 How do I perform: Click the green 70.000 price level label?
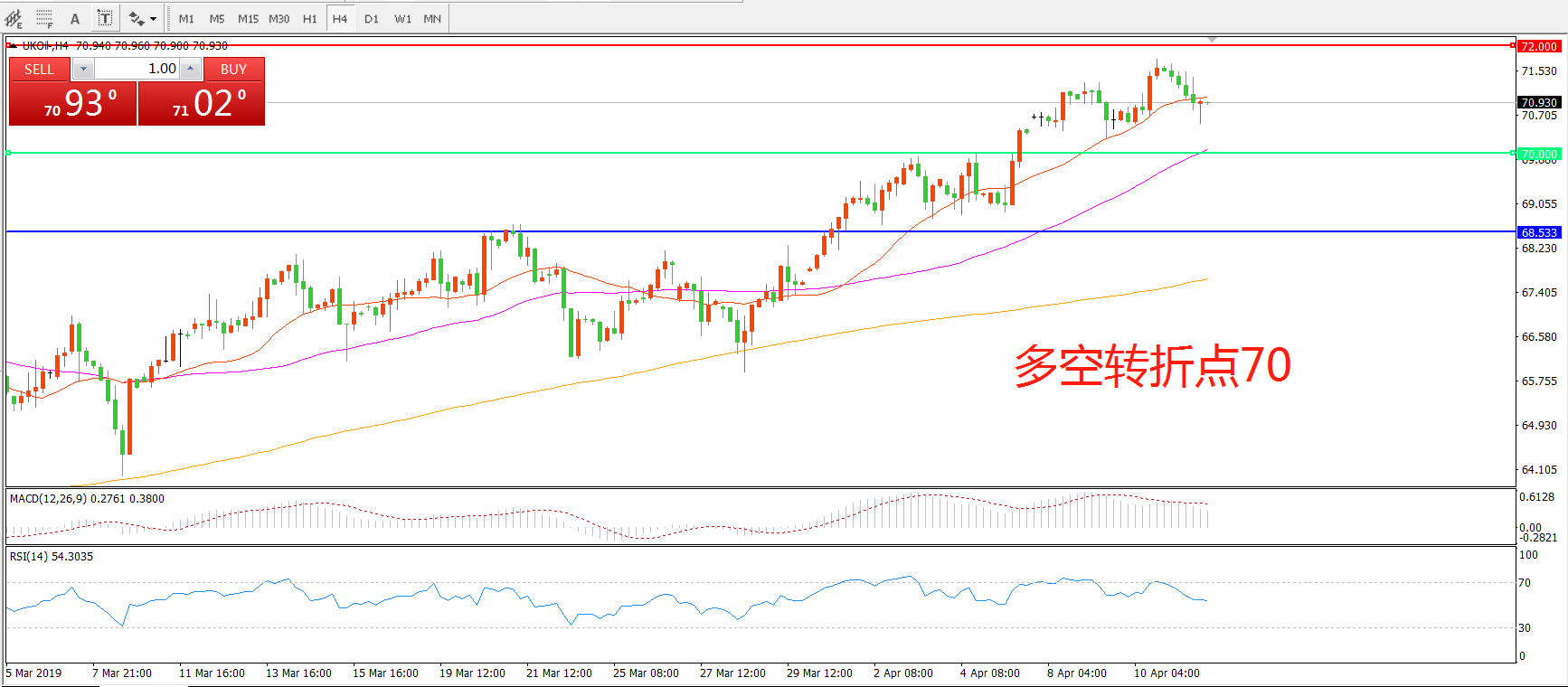(x=1539, y=154)
